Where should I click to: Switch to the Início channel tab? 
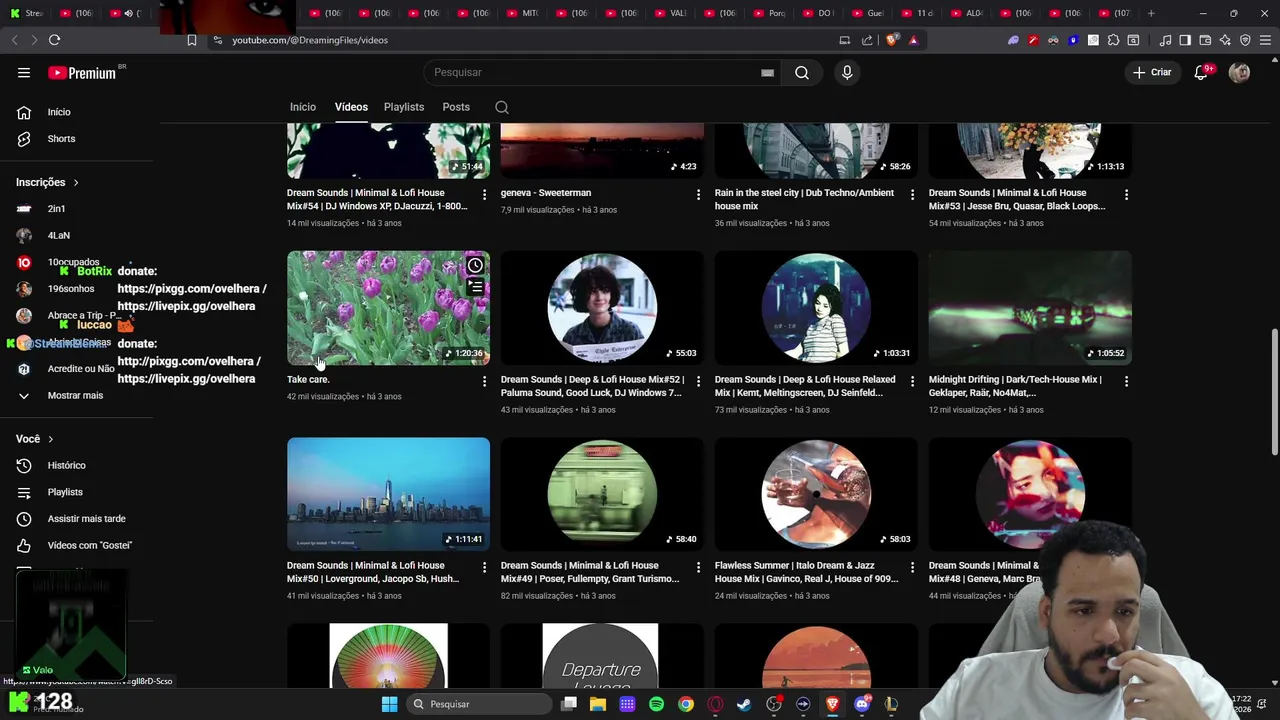point(303,107)
